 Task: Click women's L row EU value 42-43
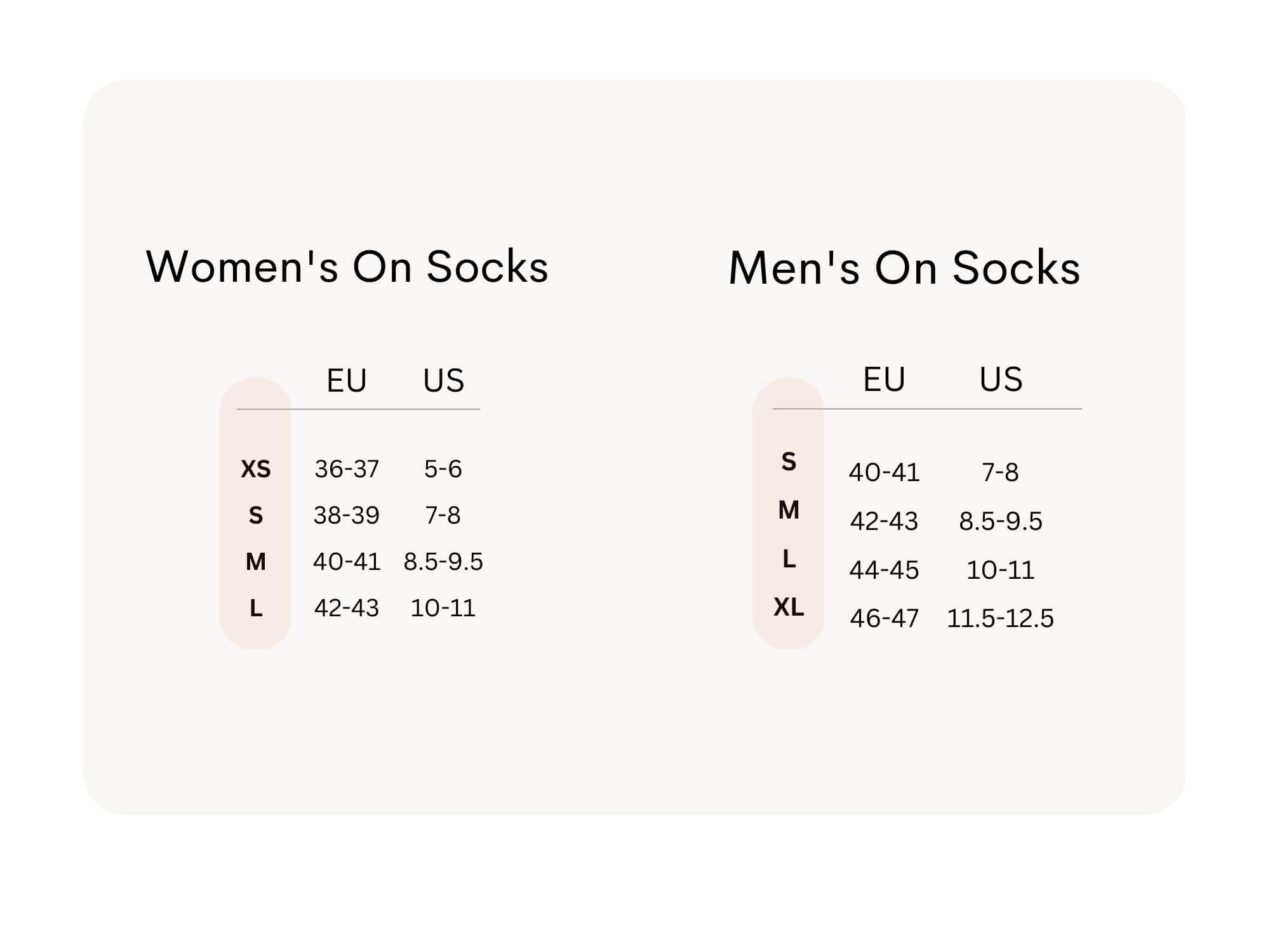pyautogui.click(x=347, y=608)
